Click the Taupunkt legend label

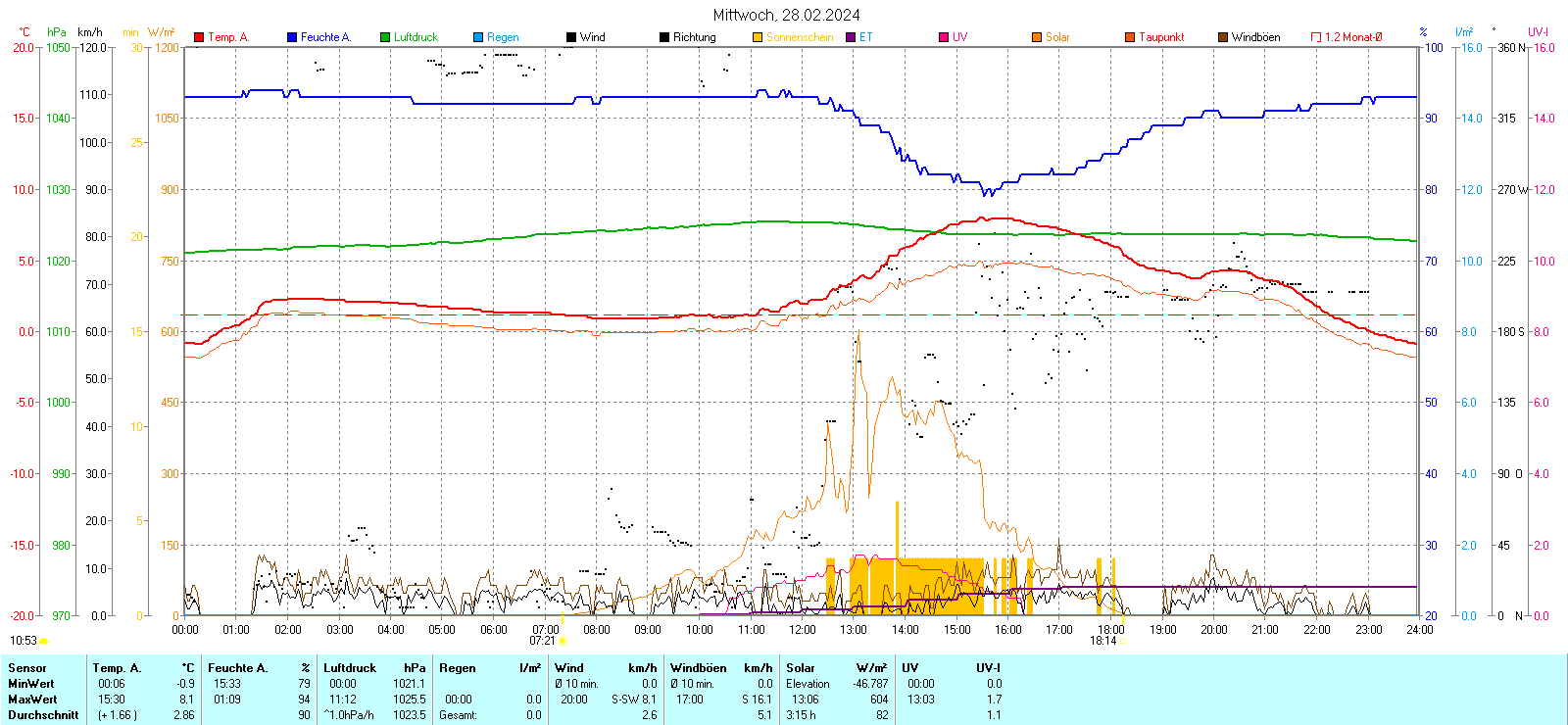pos(1161,37)
